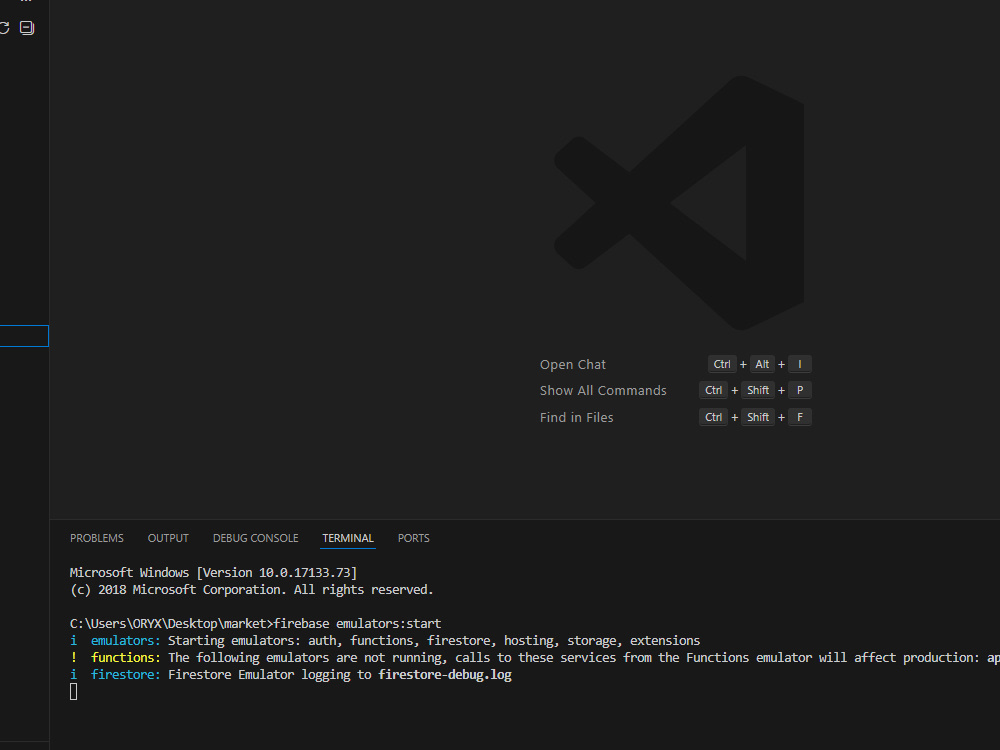Click the yellow 'functions:' warning label
This screenshot has width=1000, height=750.
(x=126, y=658)
